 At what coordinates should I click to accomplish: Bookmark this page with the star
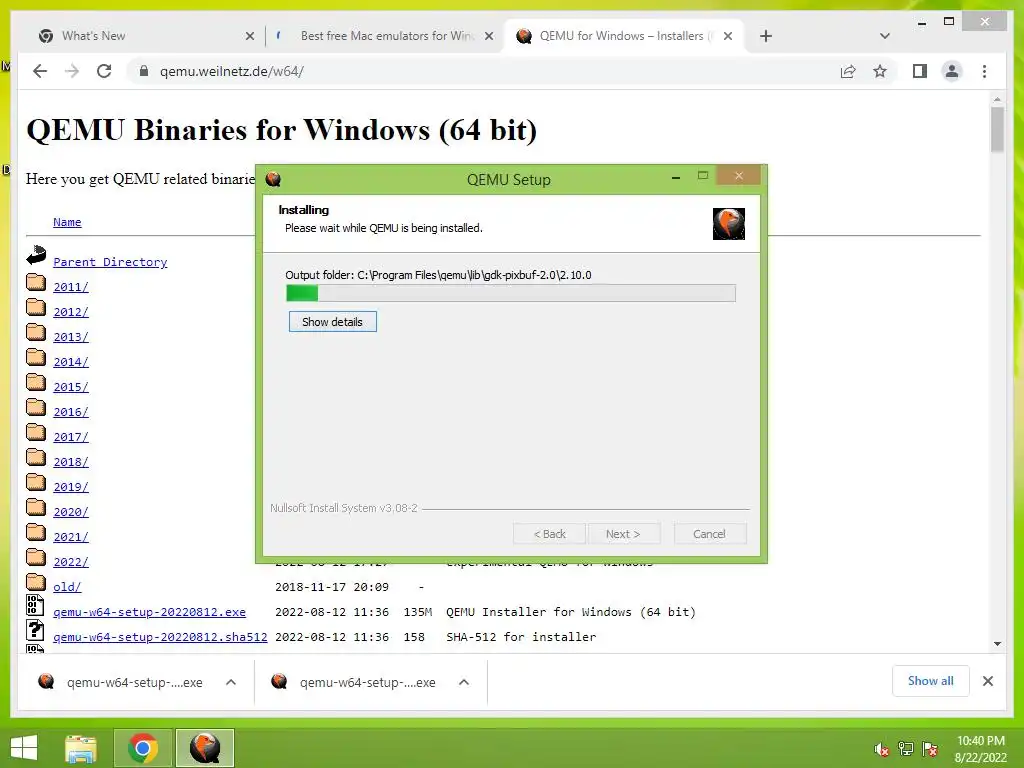click(880, 71)
